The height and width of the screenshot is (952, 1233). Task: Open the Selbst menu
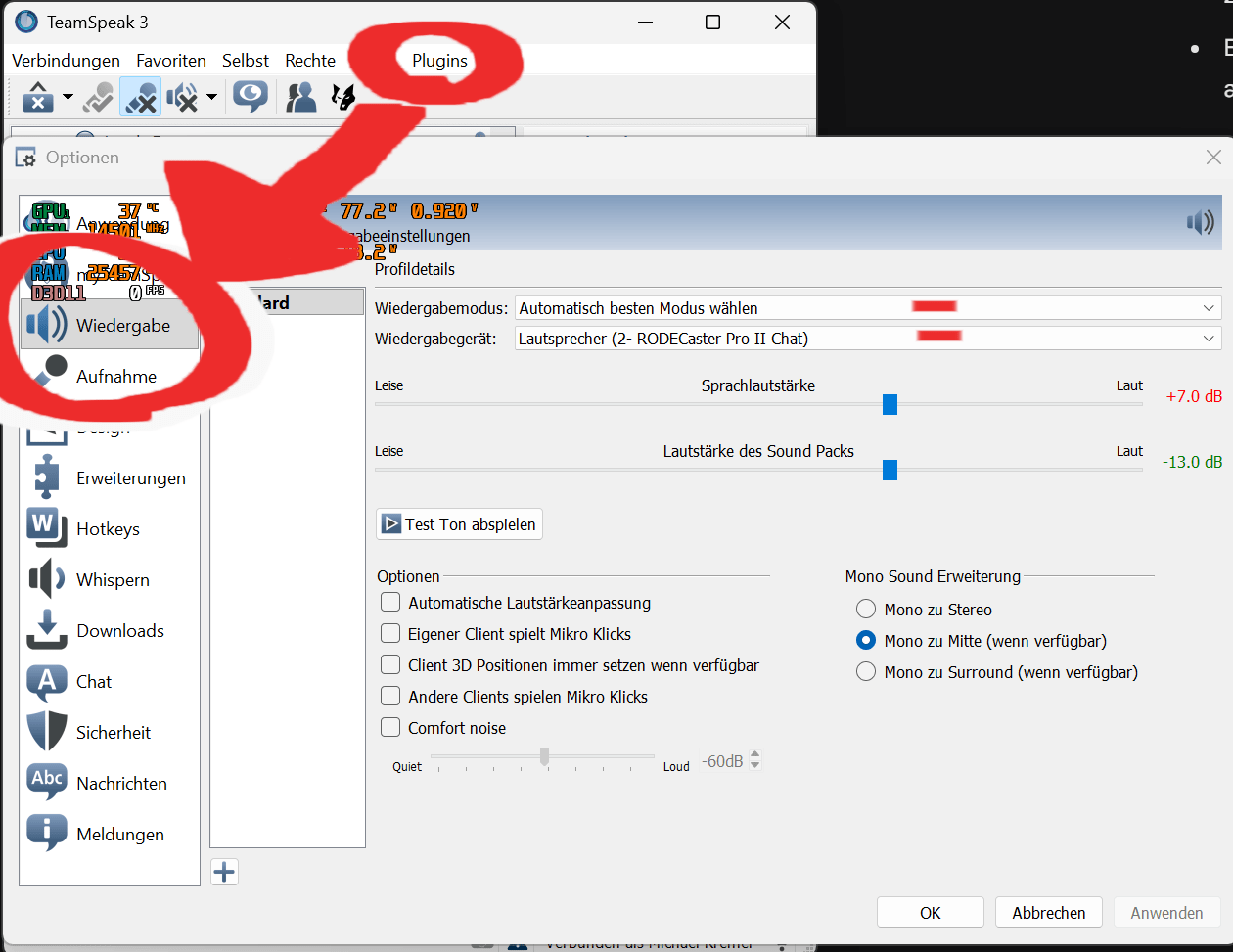(246, 61)
